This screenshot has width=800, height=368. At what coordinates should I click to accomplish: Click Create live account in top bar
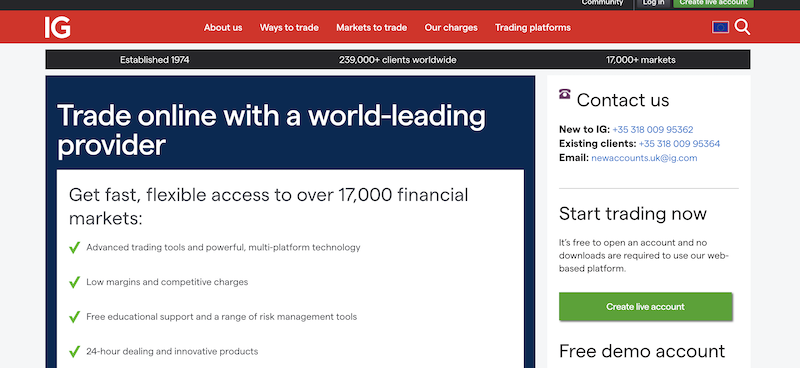pos(713,3)
